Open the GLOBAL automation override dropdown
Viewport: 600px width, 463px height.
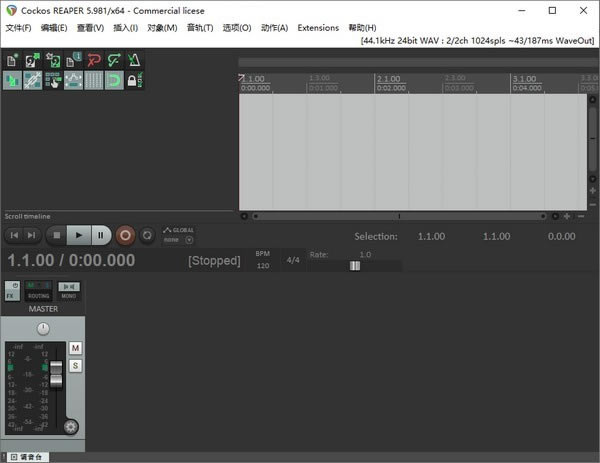click(x=179, y=234)
